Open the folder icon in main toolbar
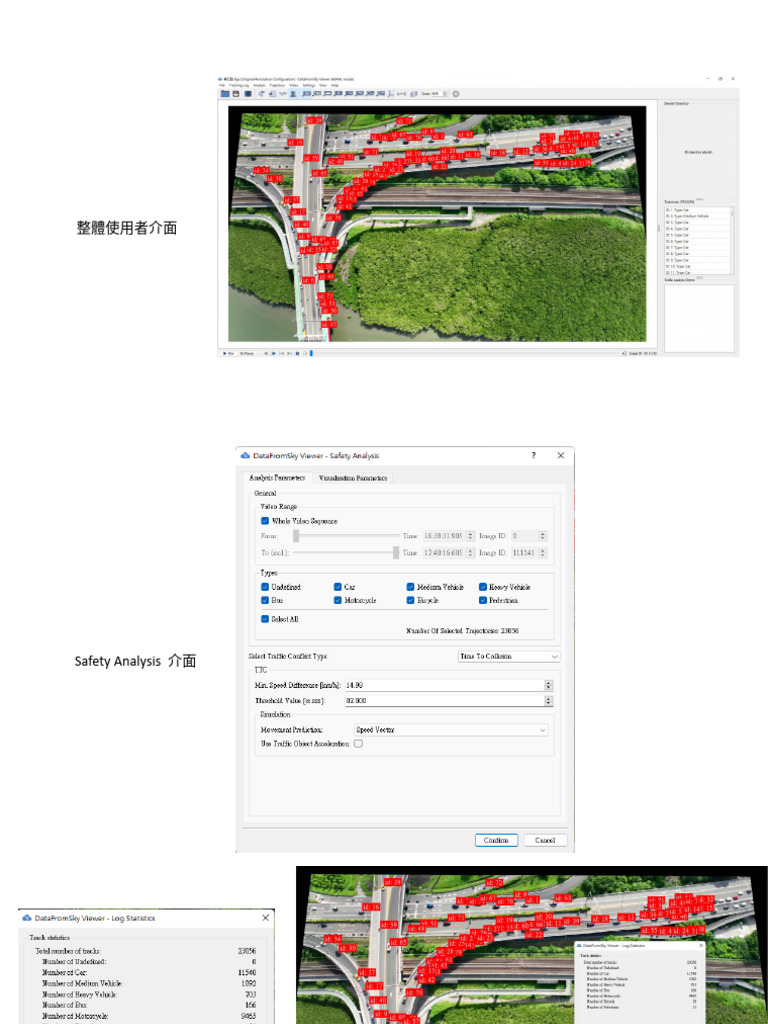Viewport: 768px width, 1024px height. 225,93
